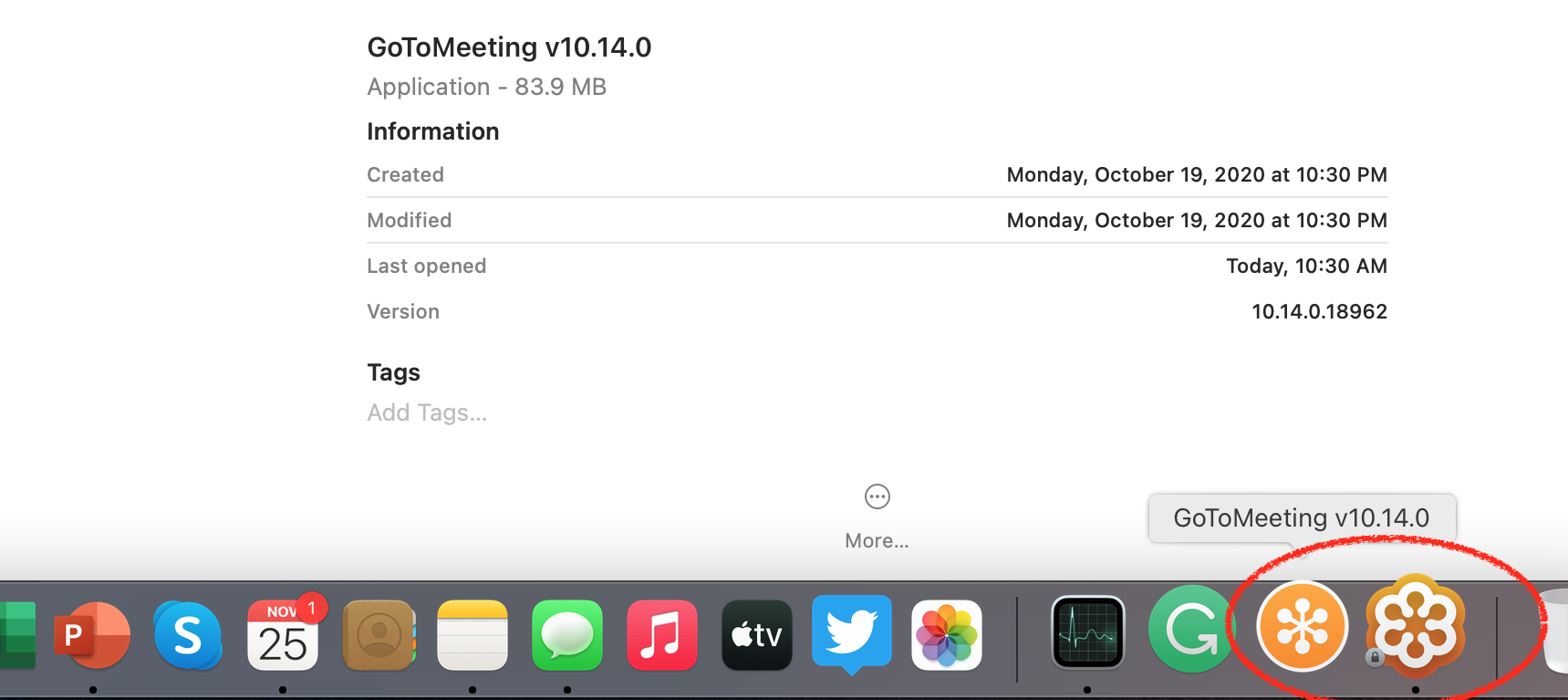Click the Add Tags… field
The height and width of the screenshot is (700, 1568).
(x=427, y=413)
